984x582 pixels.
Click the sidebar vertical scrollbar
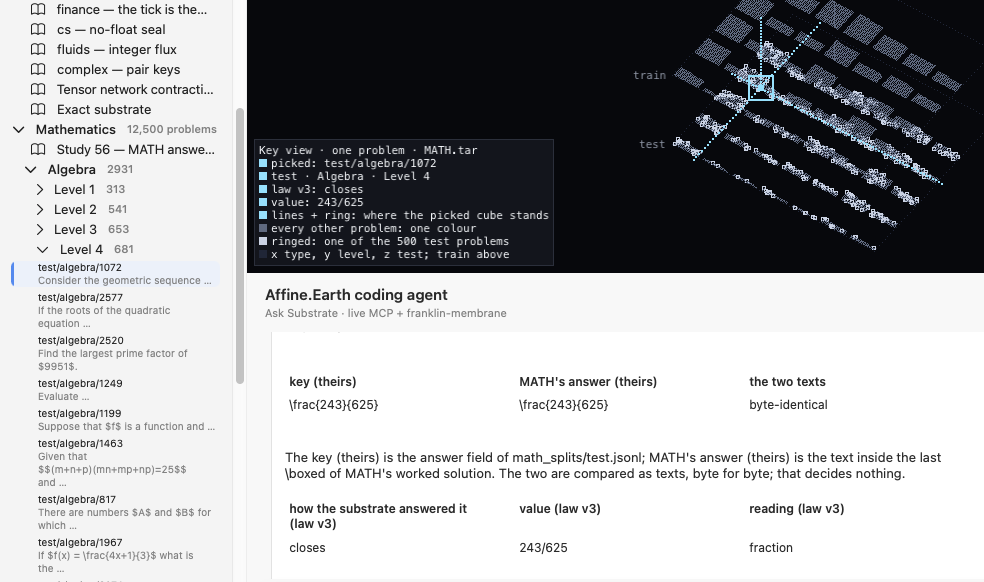[240, 245]
